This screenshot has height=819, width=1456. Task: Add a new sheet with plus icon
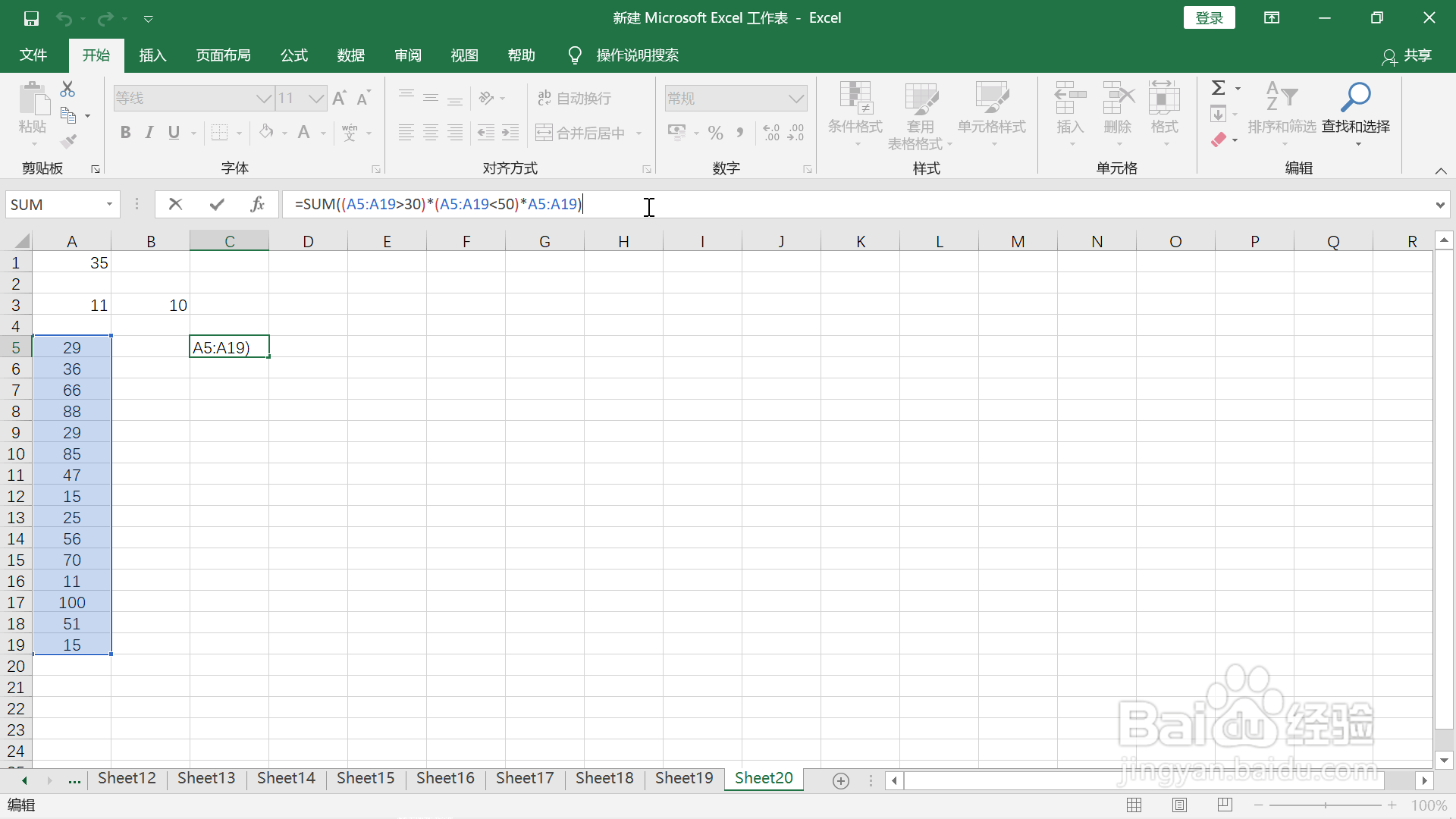click(x=840, y=780)
